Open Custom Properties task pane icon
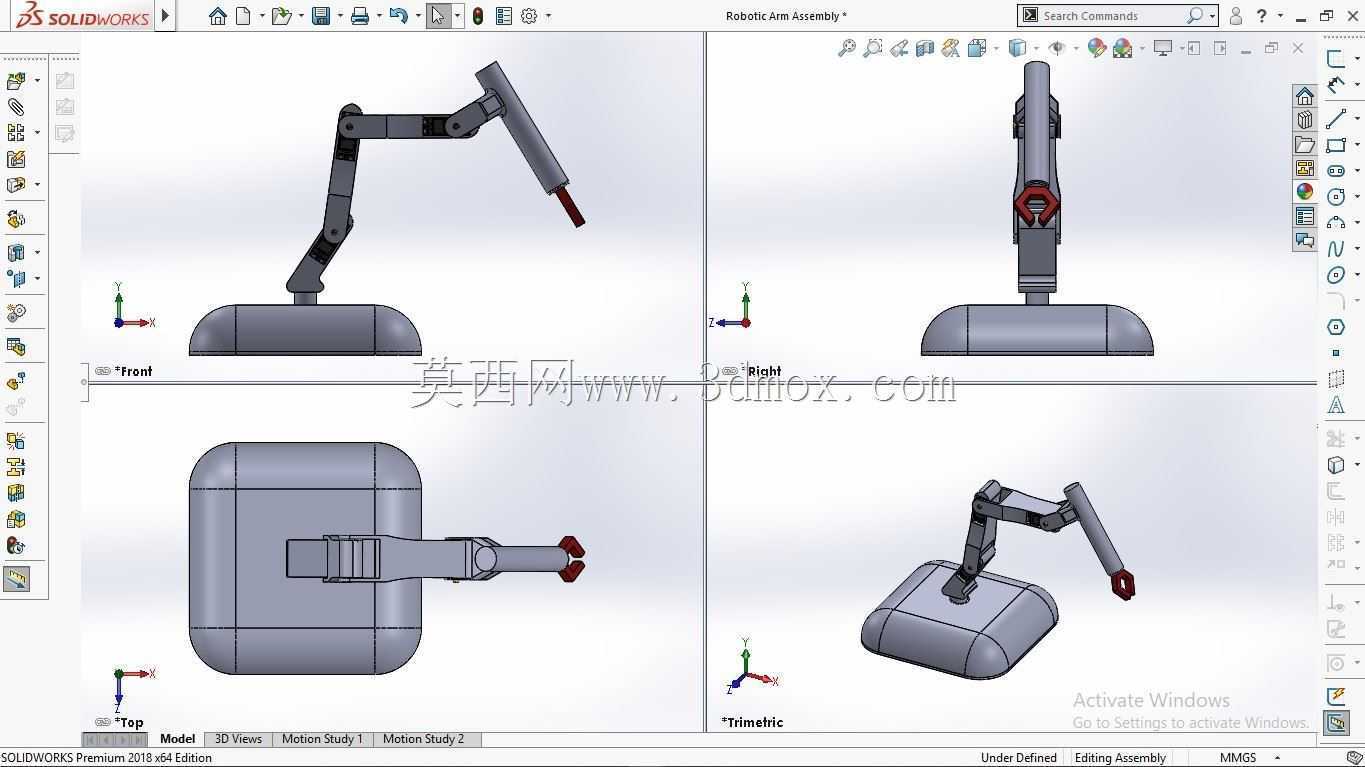 (1305, 216)
